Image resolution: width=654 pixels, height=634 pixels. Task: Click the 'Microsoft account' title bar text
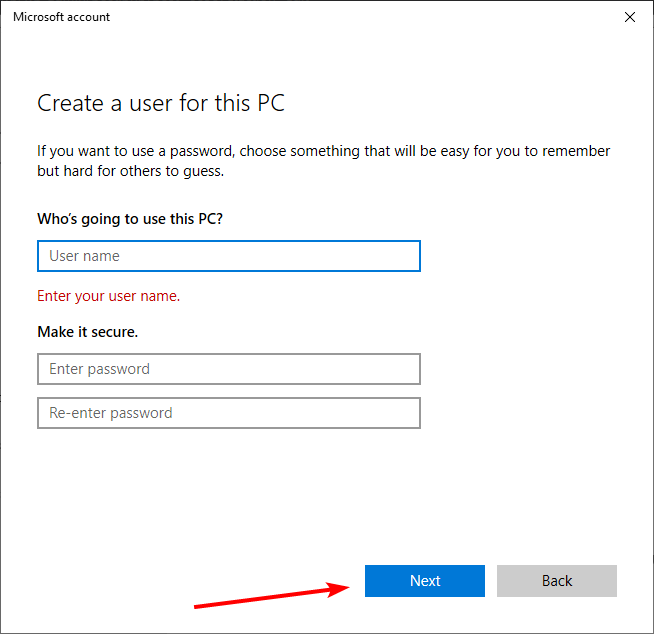pyautogui.click(x=61, y=17)
